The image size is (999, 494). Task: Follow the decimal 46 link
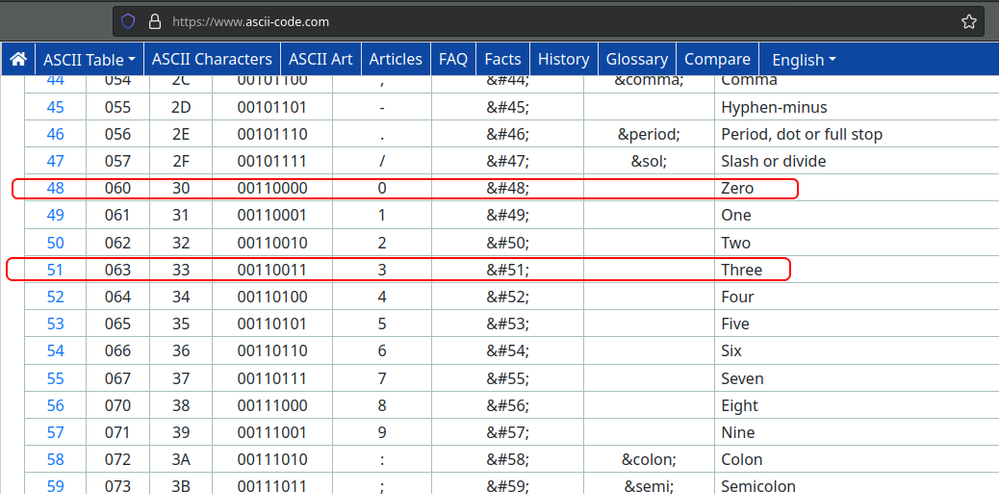(x=55, y=134)
